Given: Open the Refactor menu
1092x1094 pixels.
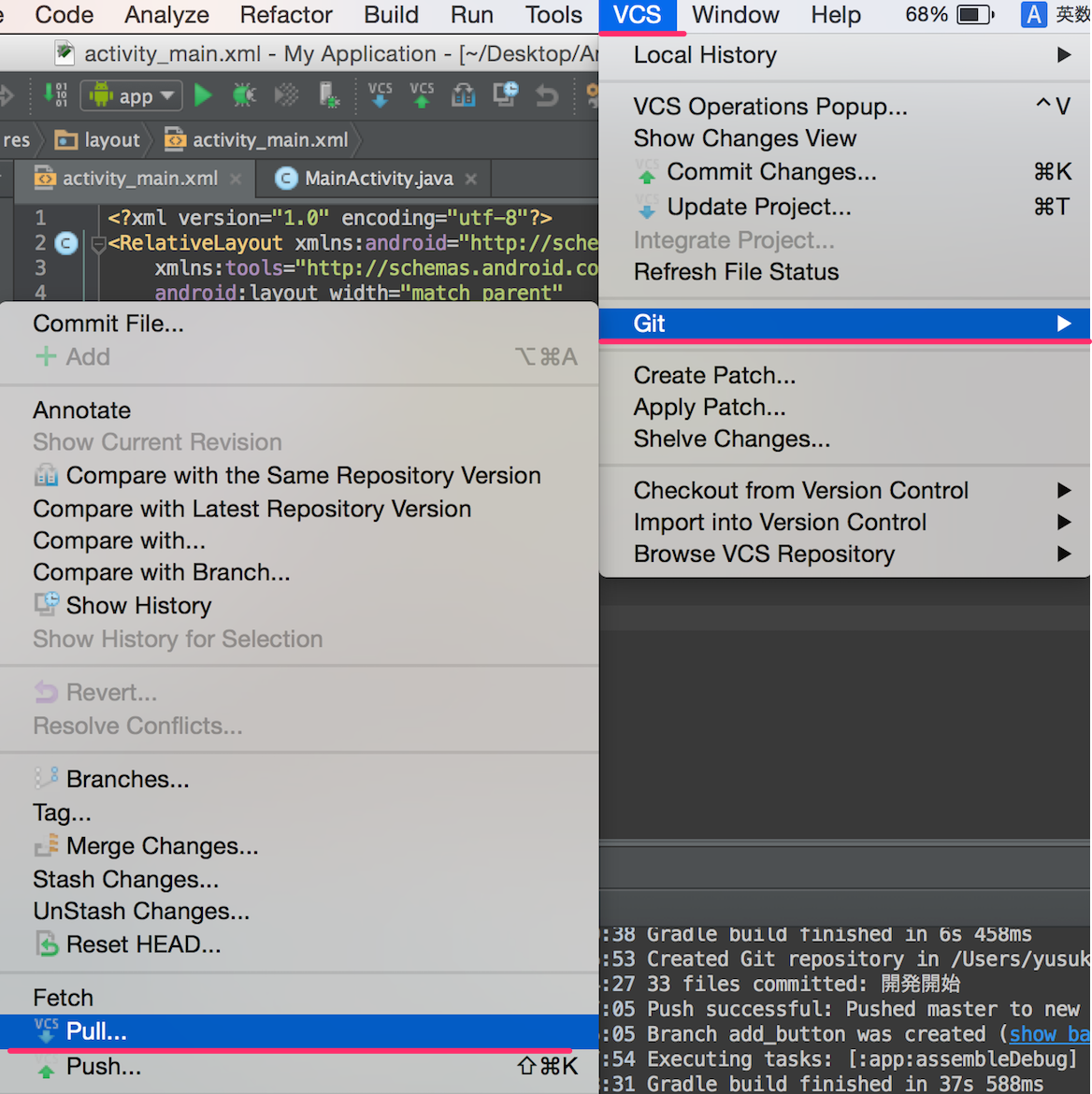Looking at the screenshot, I should 286,15.
